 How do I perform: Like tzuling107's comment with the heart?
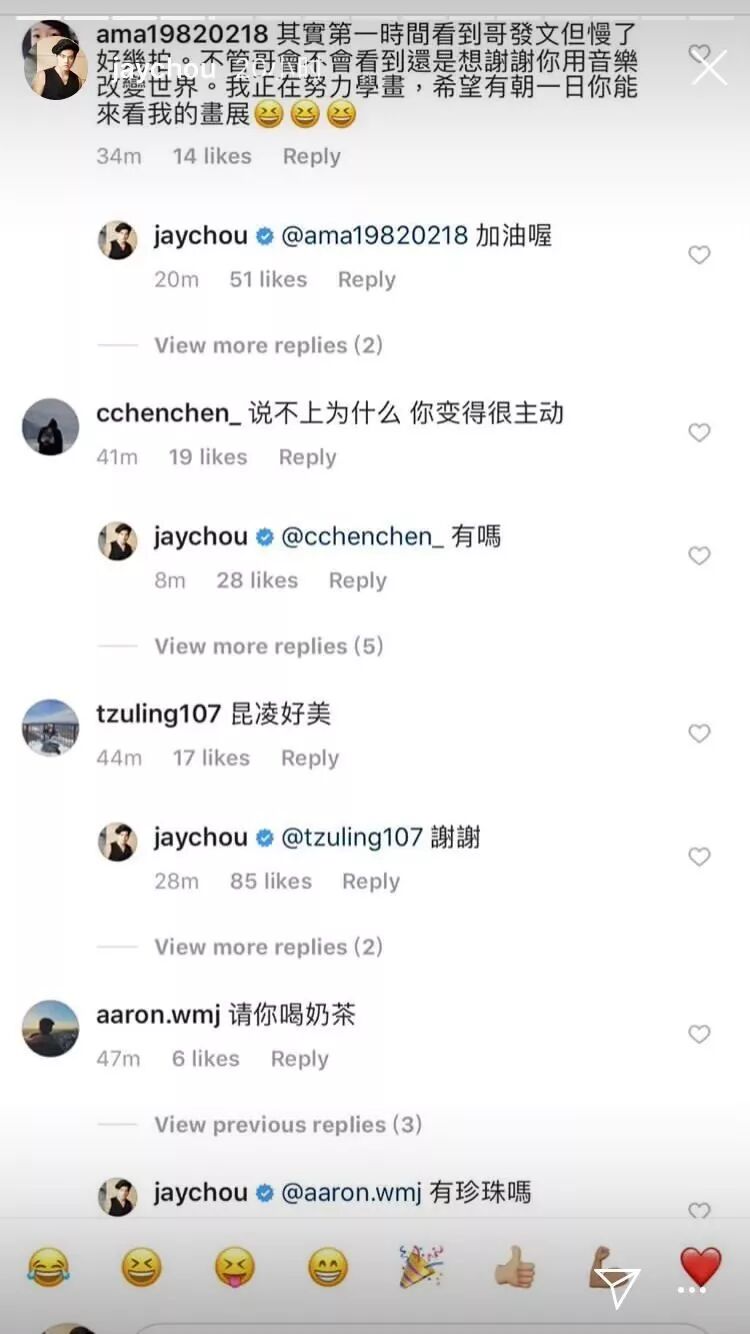point(700,734)
